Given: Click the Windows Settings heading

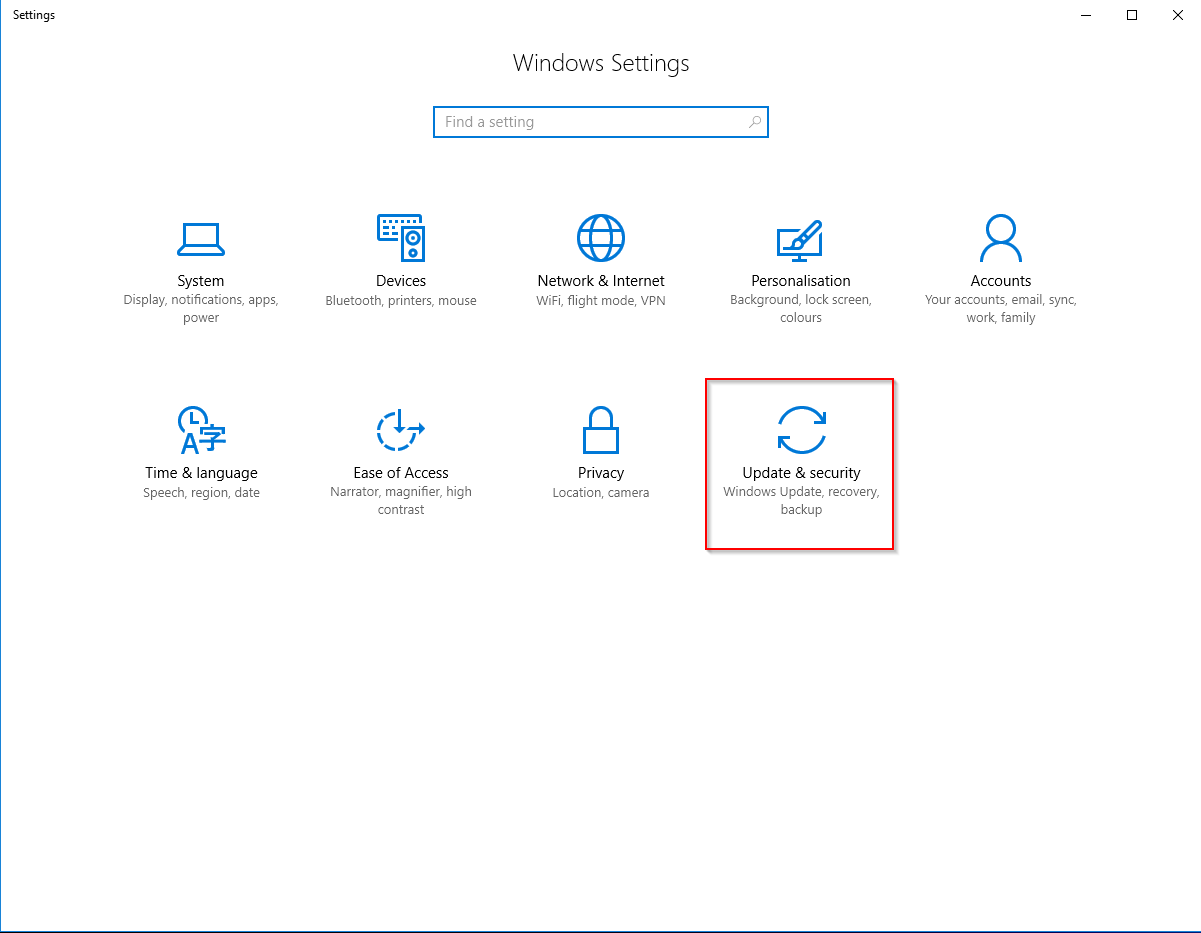Looking at the screenshot, I should tap(601, 63).
